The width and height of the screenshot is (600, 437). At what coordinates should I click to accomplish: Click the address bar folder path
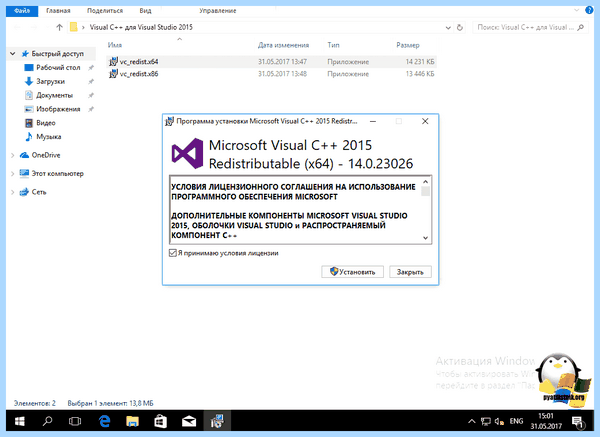click(x=141, y=27)
